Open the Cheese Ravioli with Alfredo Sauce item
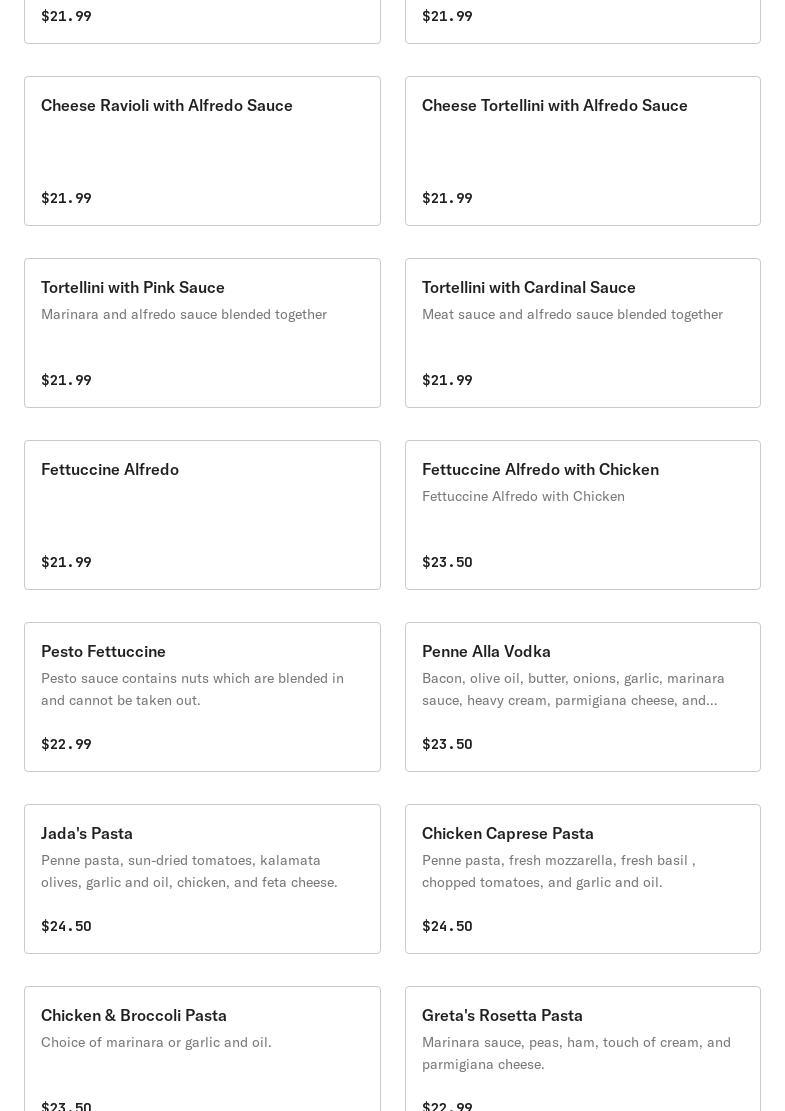 click(x=202, y=151)
